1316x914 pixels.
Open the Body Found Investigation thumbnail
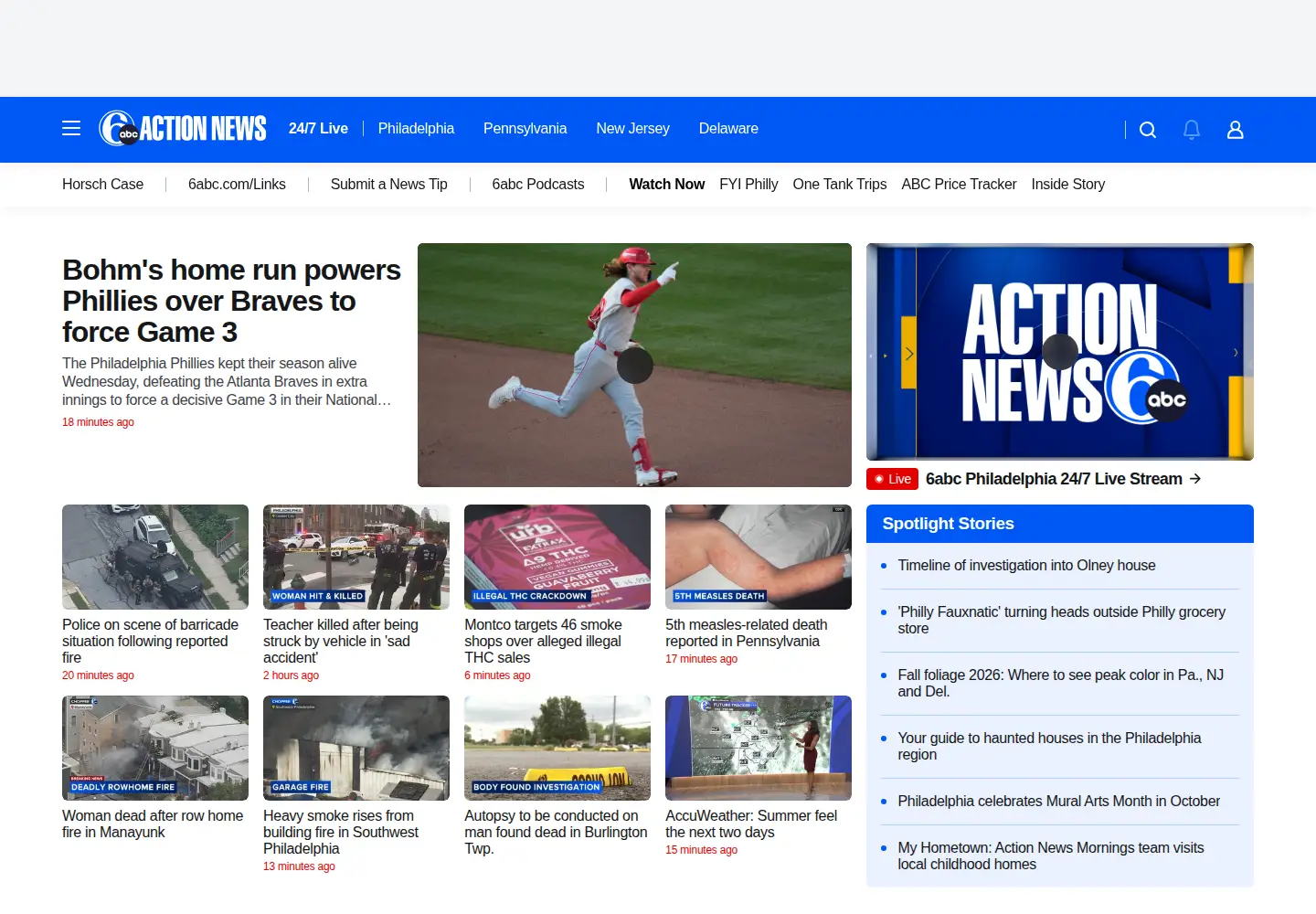coord(557,748)
